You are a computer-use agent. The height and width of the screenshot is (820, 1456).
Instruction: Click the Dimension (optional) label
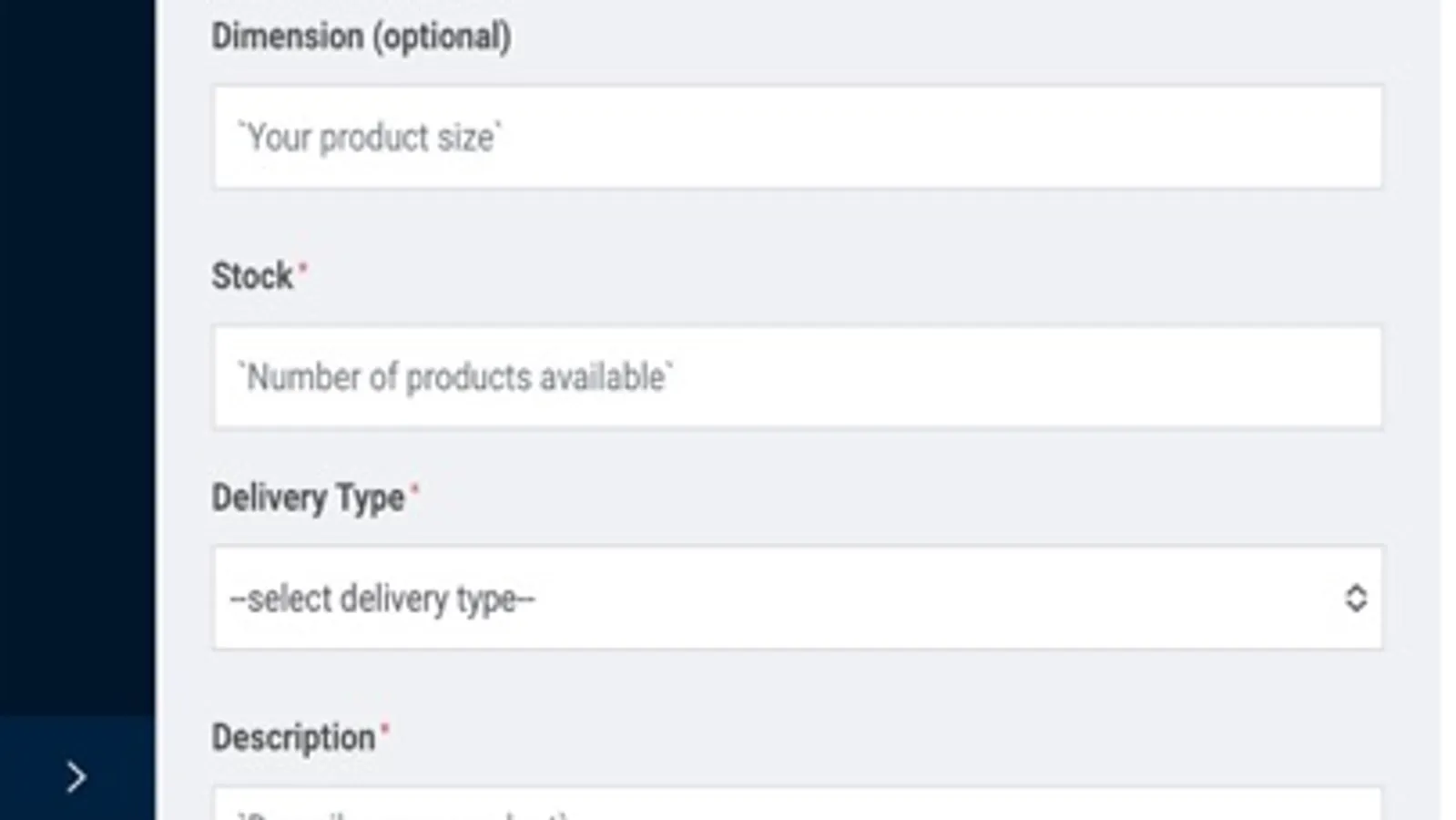361,36
